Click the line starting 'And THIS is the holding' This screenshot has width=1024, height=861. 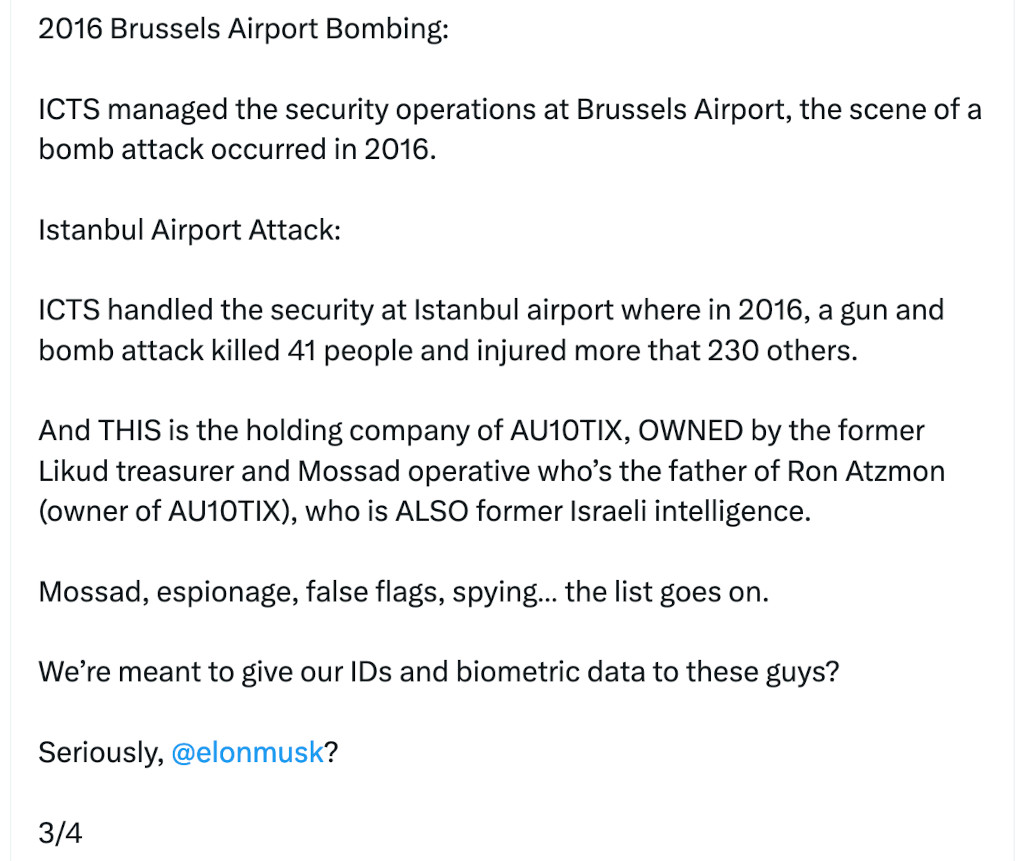coord(481,431)
